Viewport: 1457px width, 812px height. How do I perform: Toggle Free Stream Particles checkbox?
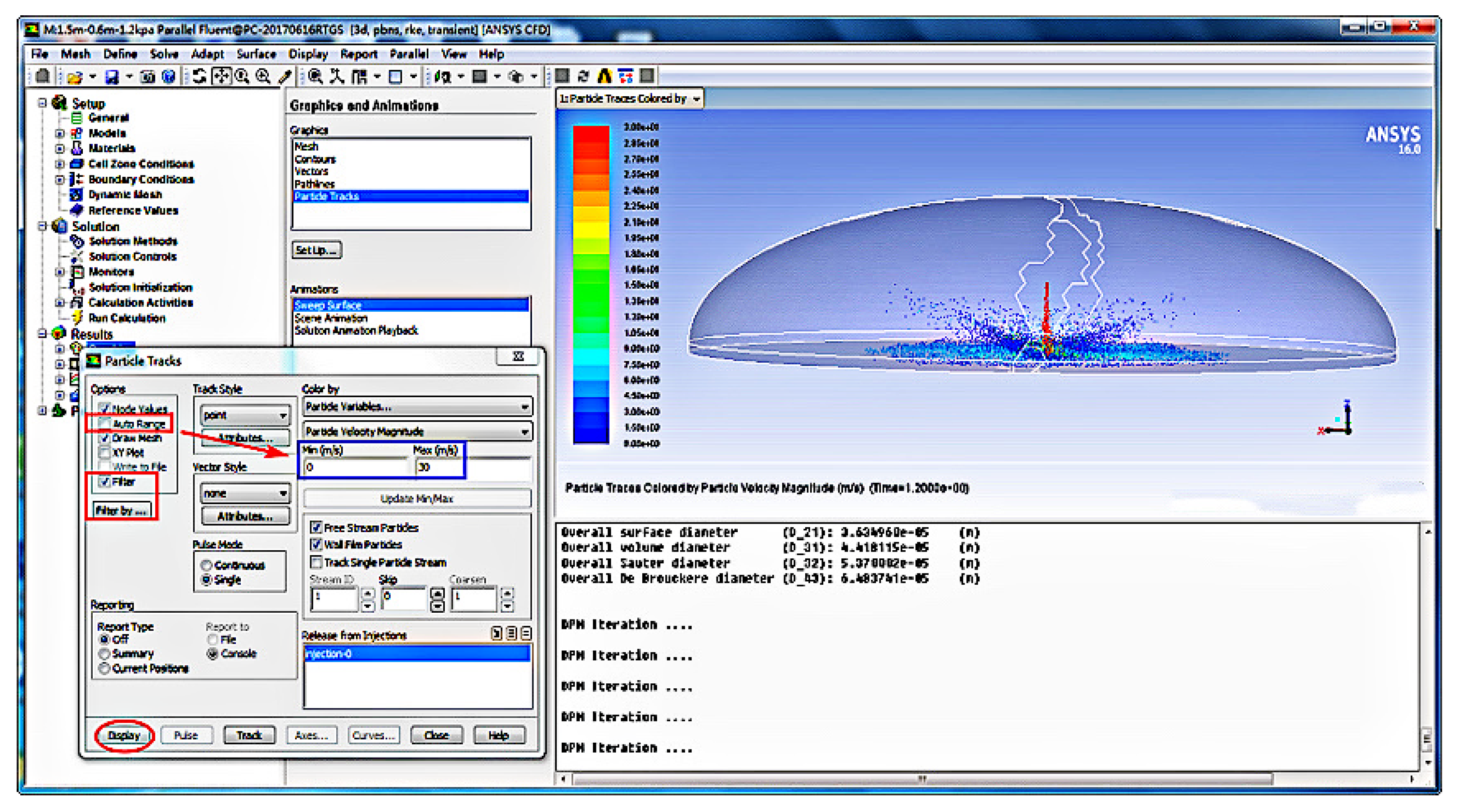(x=316, y=528)
